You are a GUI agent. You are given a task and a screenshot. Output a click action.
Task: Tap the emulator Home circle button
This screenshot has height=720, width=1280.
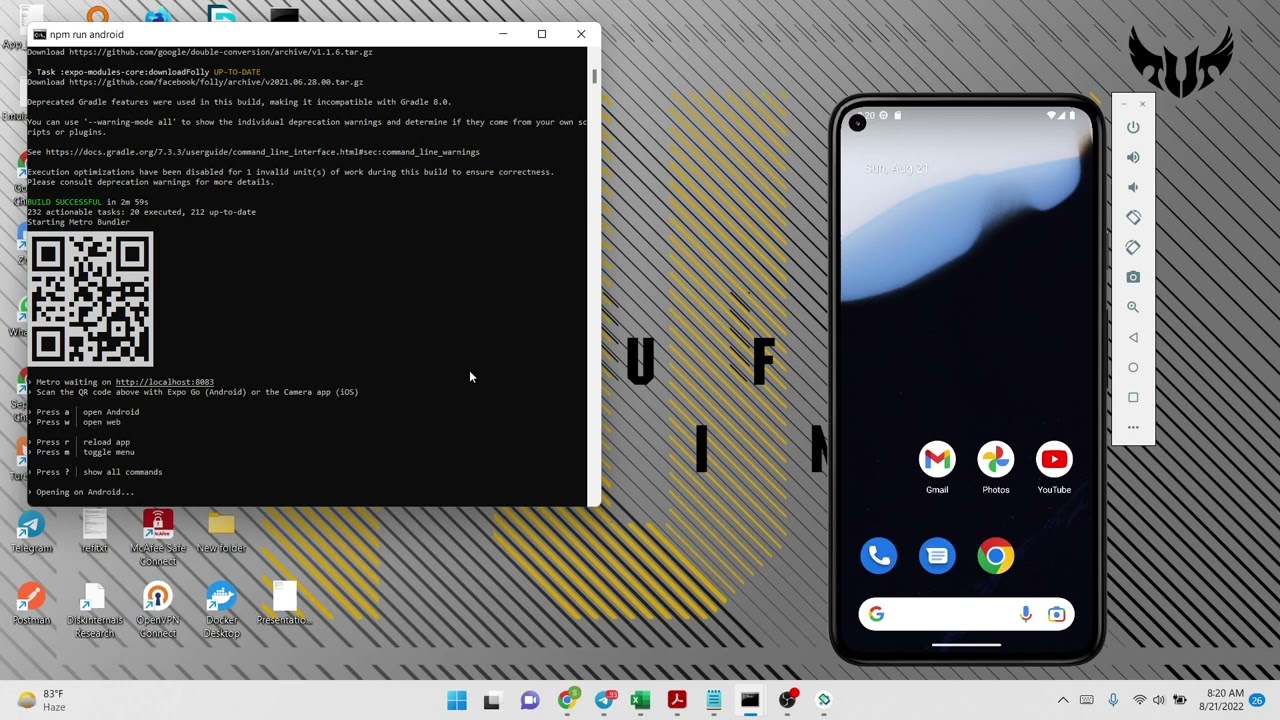coord(1133,367)
